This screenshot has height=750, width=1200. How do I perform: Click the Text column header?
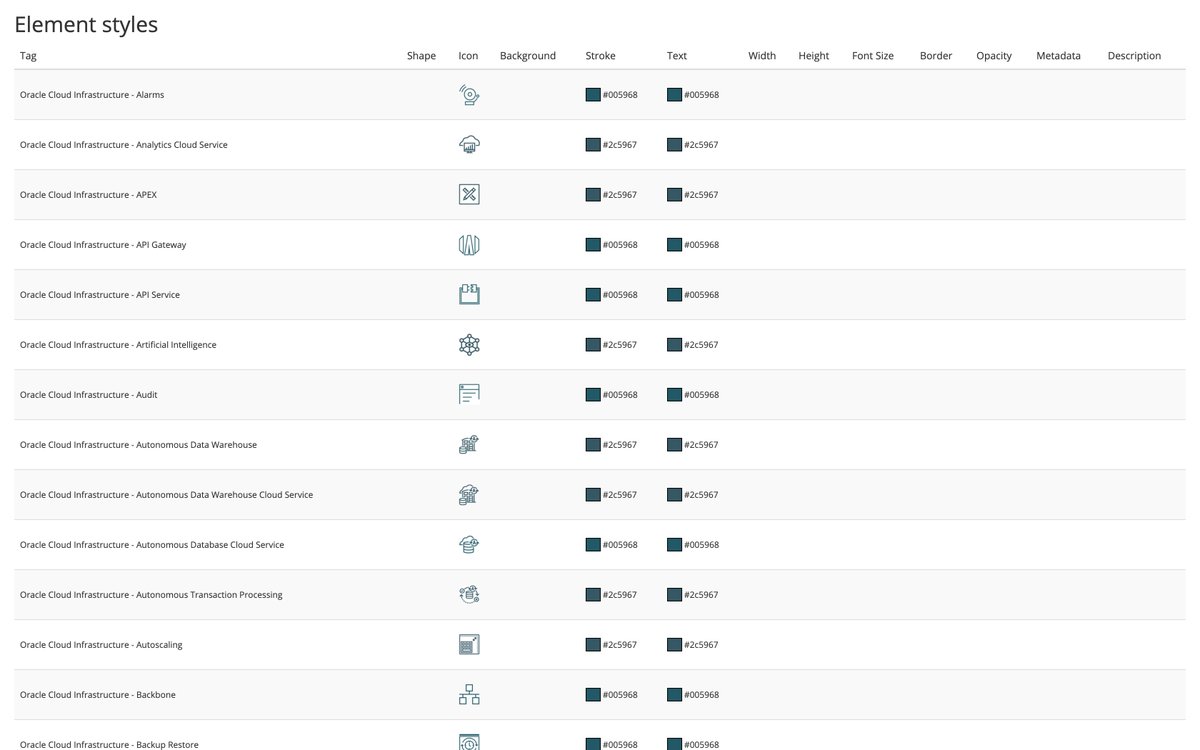click(677, 56)
